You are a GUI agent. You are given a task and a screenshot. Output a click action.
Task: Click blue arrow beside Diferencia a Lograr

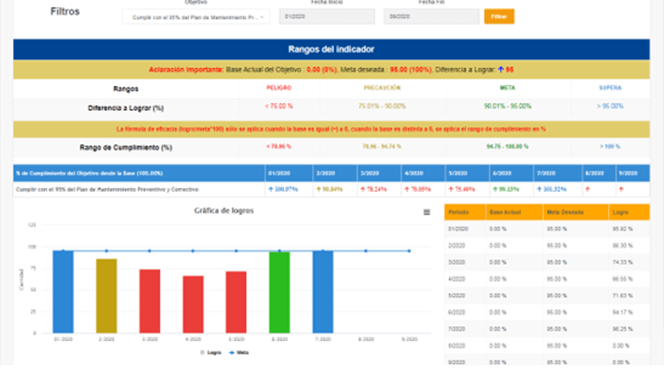click(501, 69)
